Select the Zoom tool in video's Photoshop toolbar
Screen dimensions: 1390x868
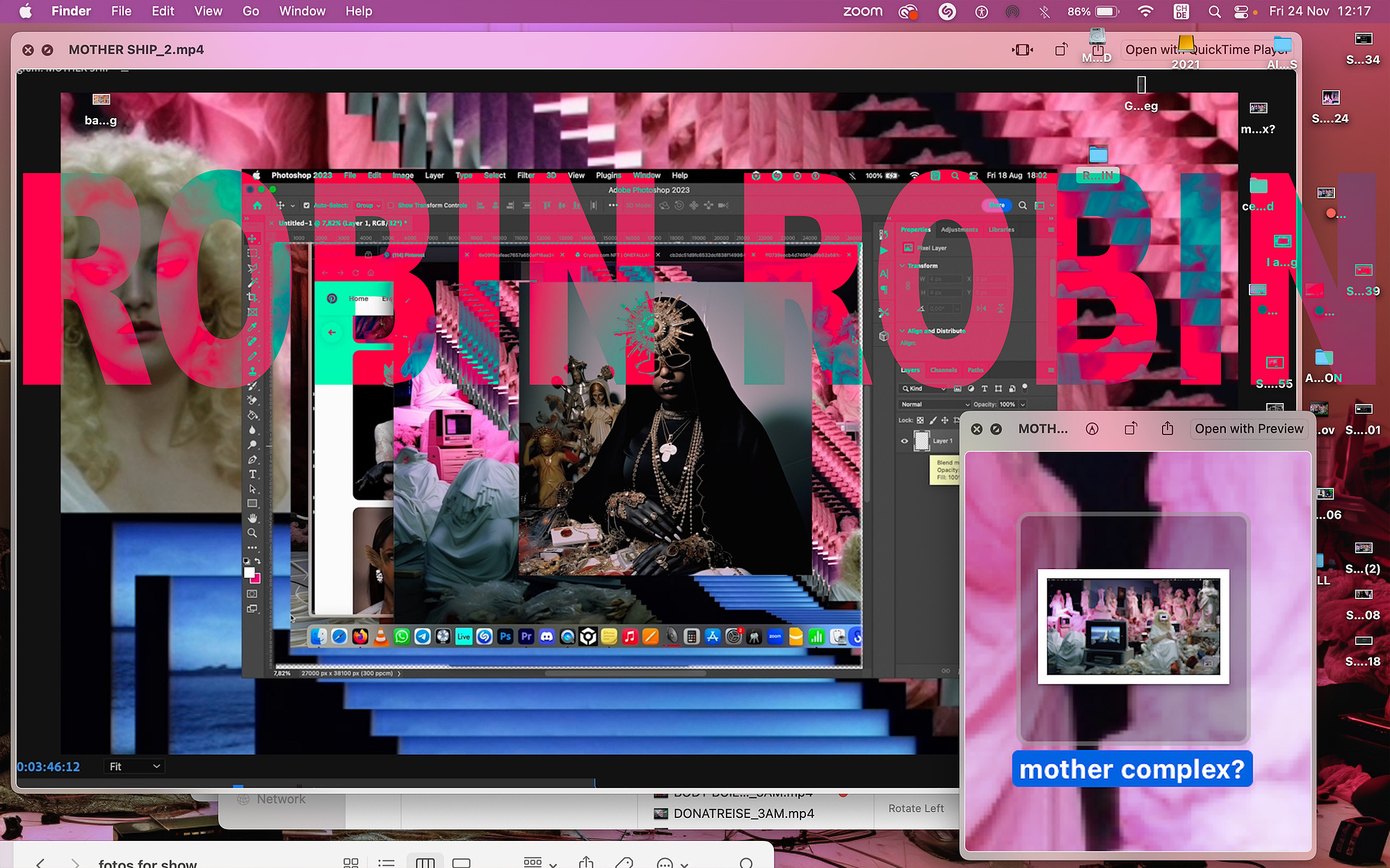[252, 533]
